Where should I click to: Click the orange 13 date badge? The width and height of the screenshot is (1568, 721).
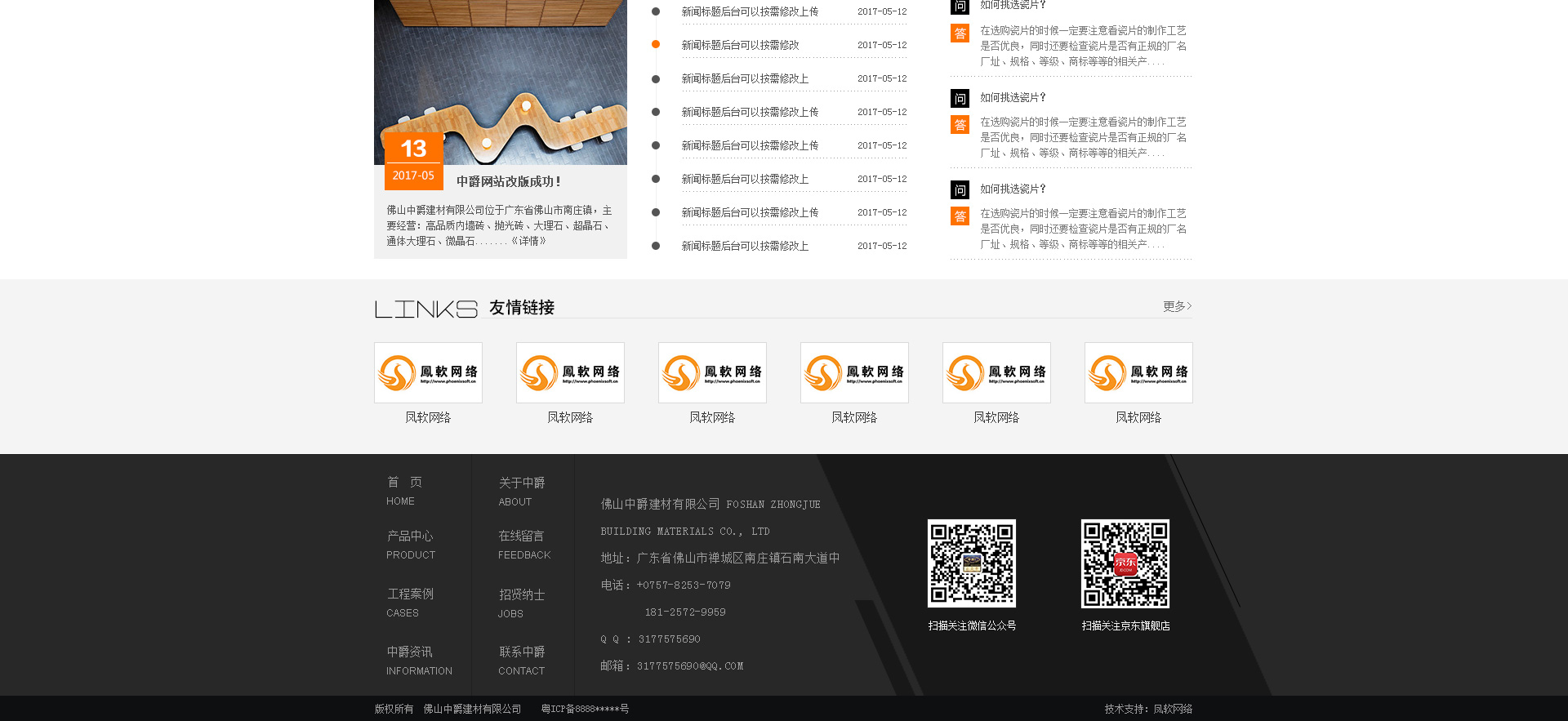413,149
